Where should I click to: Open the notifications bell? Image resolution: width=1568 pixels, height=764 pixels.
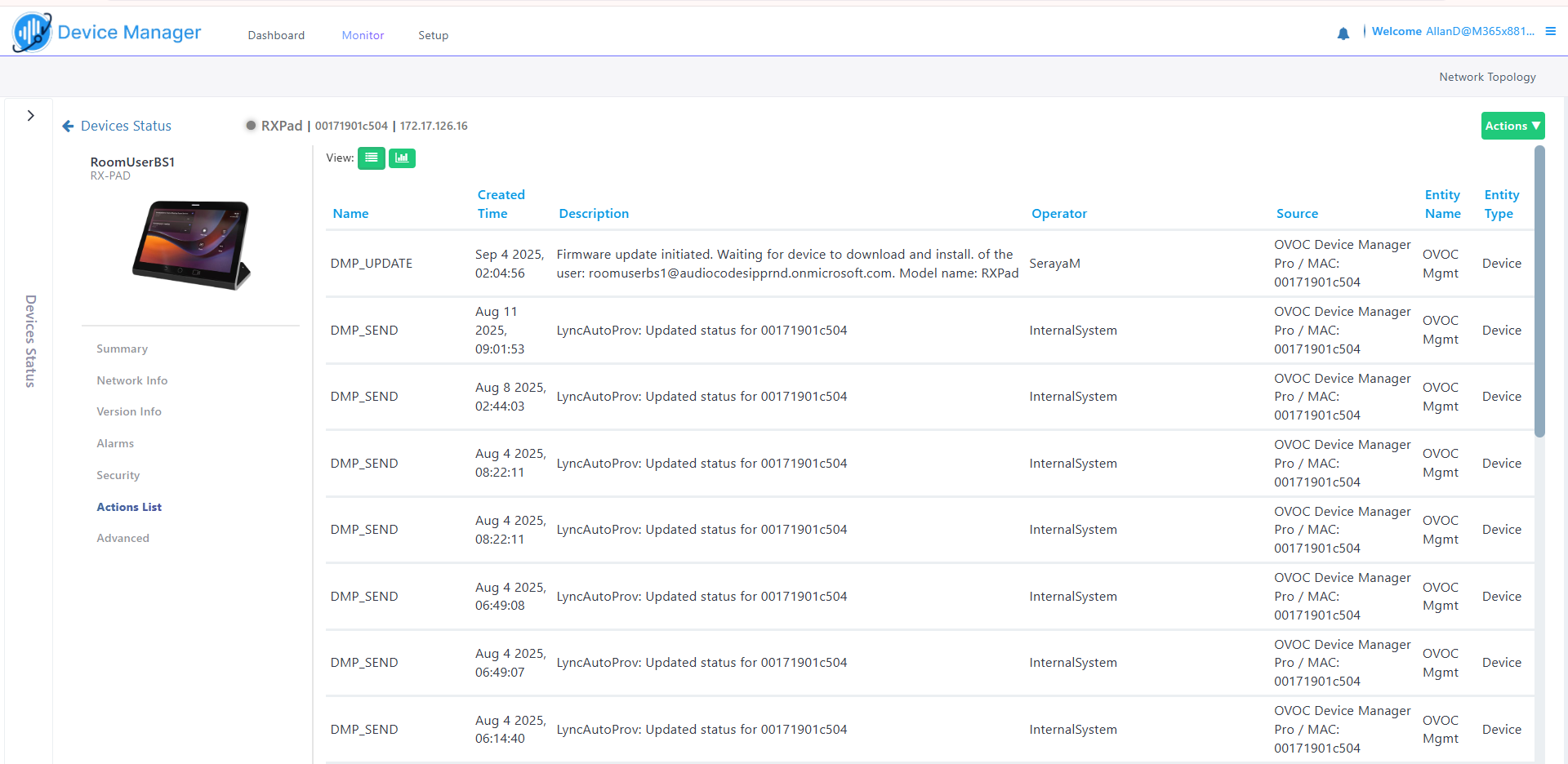[1343, 33]
